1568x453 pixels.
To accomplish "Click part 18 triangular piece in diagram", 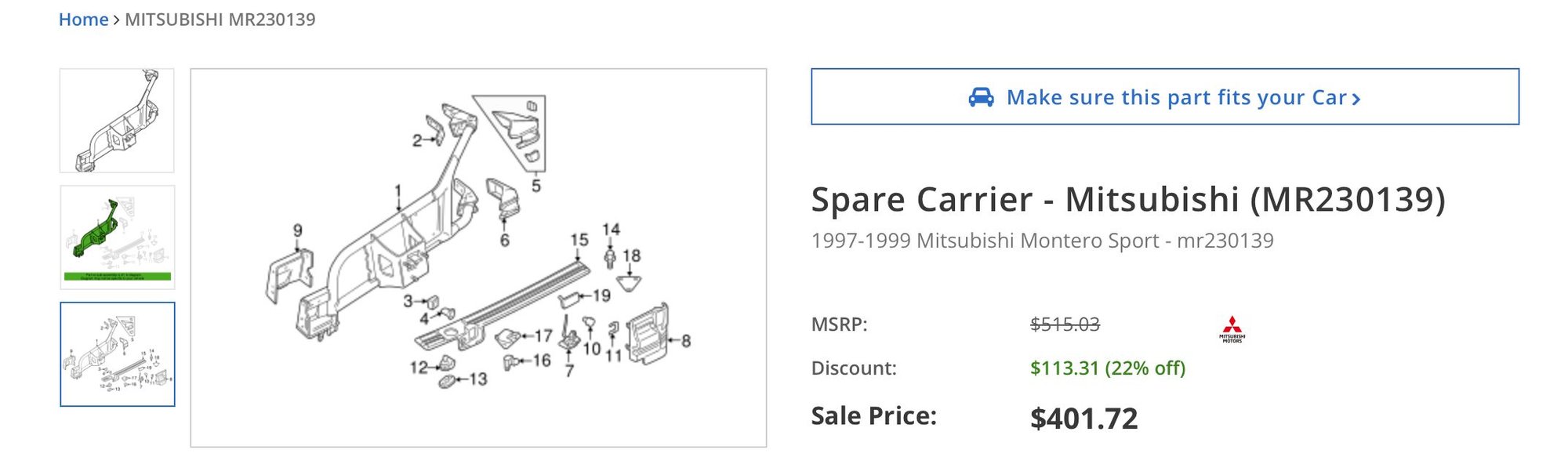I will pyautogui.click(x=629, y=282).
